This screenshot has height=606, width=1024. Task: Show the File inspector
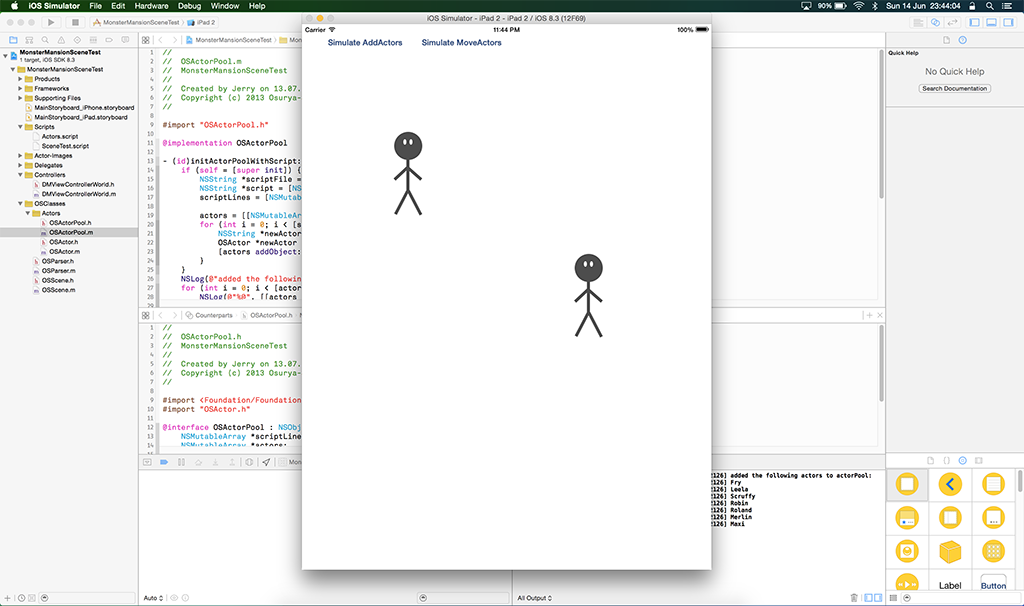(x=946, y=40)
